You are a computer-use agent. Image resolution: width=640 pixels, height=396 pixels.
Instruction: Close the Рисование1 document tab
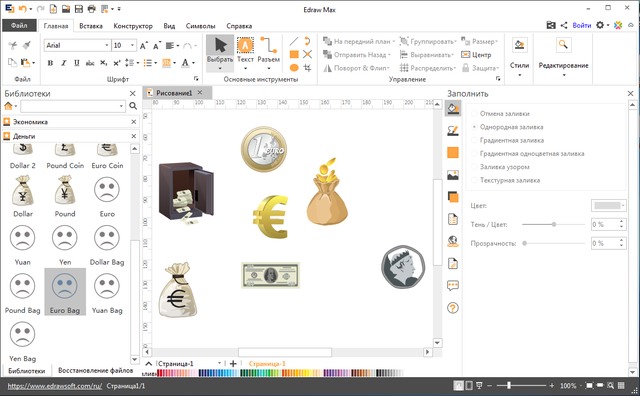[200, 93]
